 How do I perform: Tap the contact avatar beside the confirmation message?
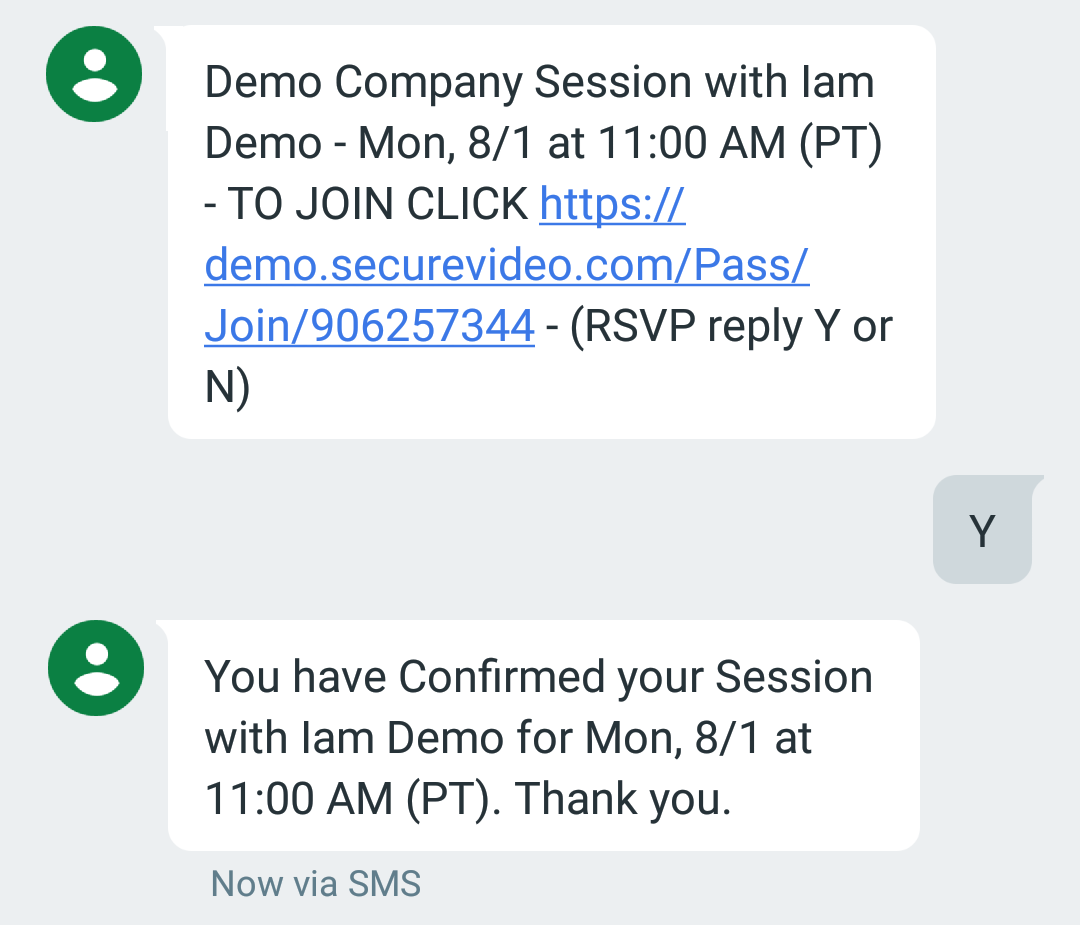[95, 667]
